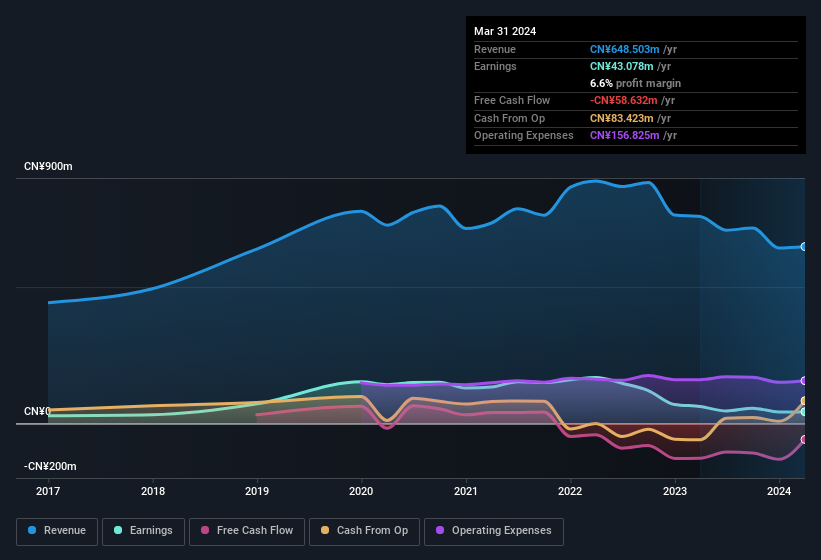Click the 2022 x-axis label
This screenshot has width=821, height=560.
tap(570, 491)
